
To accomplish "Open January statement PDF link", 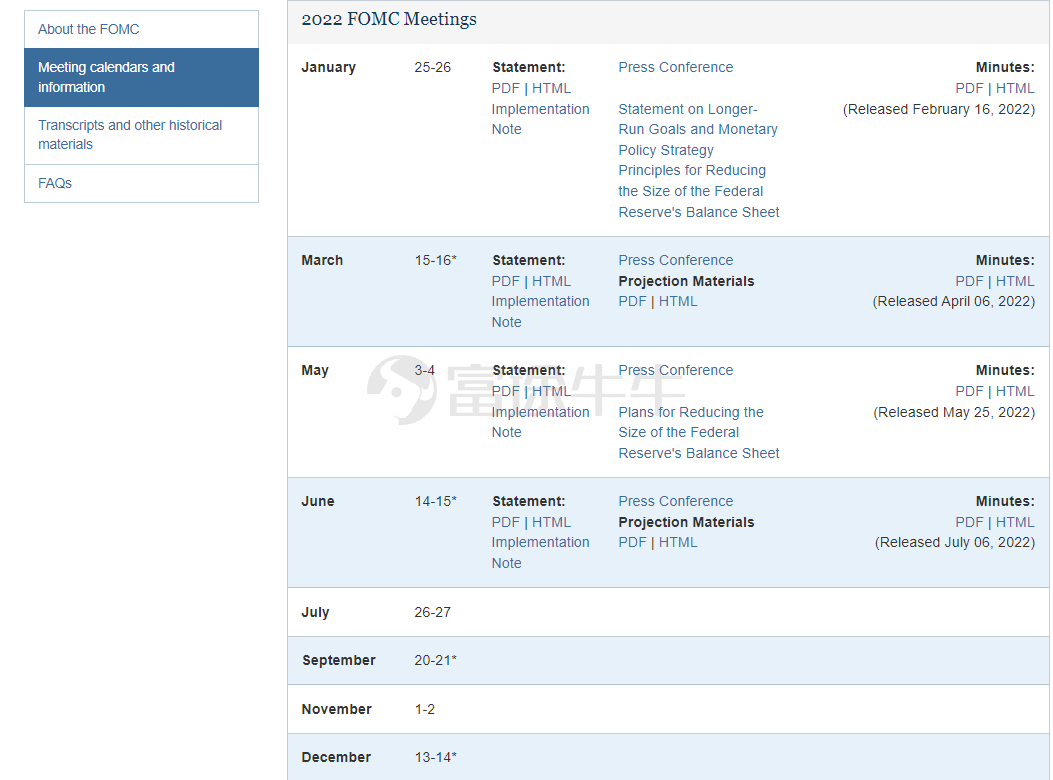I will 505,89.
